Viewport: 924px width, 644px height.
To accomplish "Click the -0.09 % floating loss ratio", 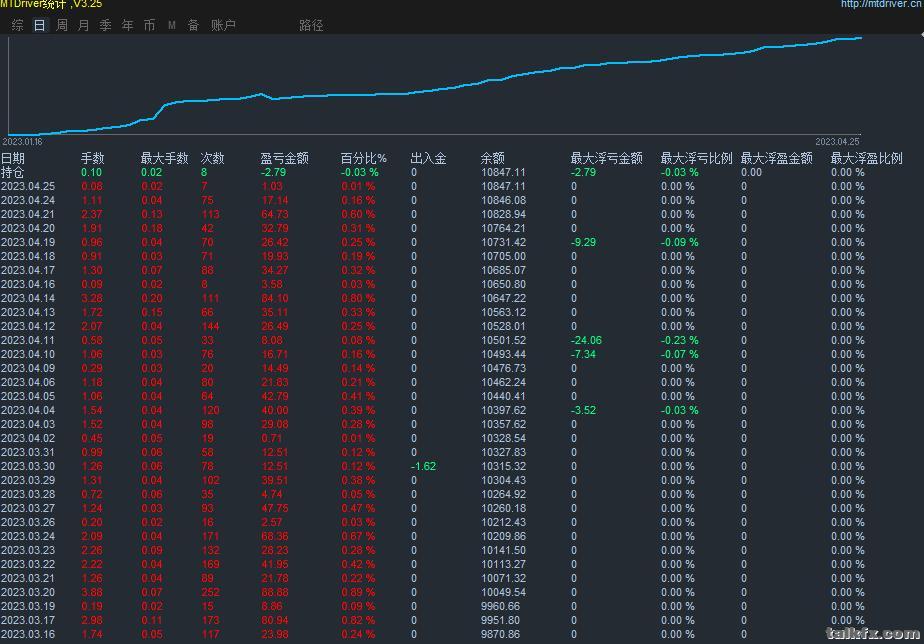I will (679, 243).
